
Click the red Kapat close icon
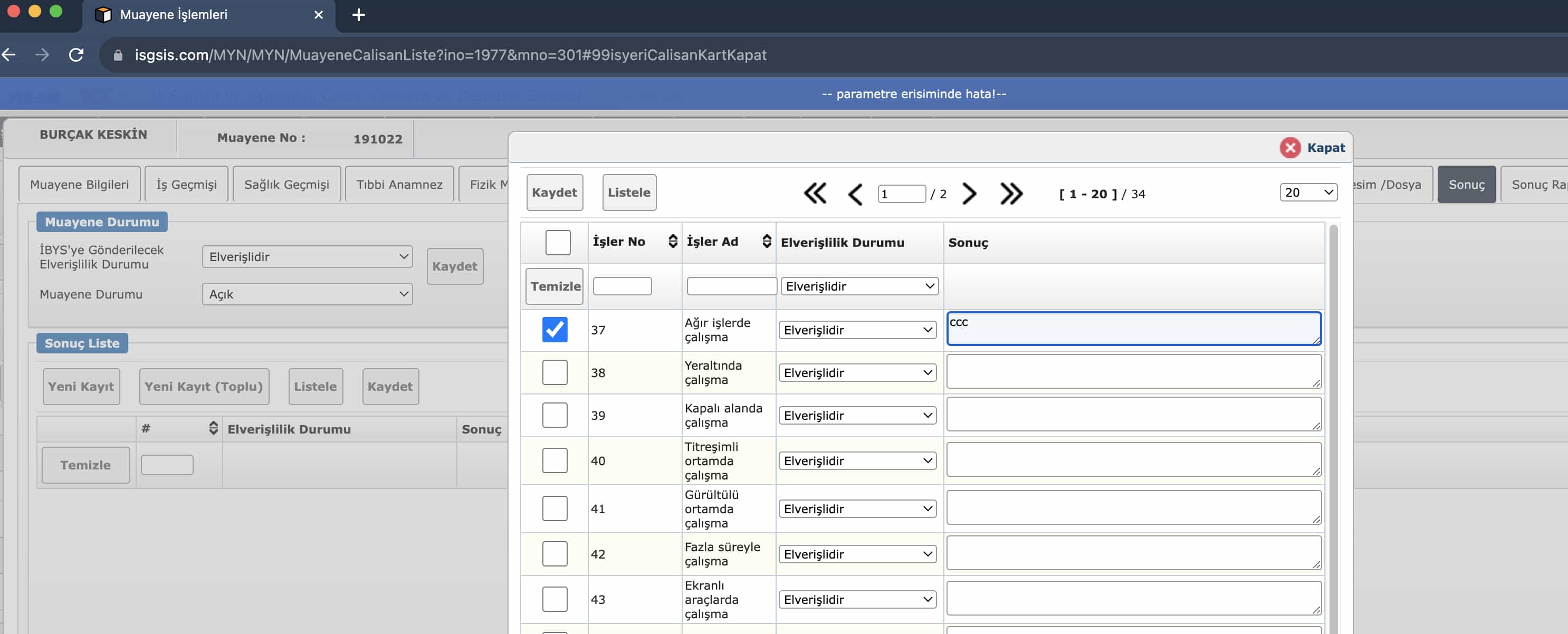tap(1290, 148)
